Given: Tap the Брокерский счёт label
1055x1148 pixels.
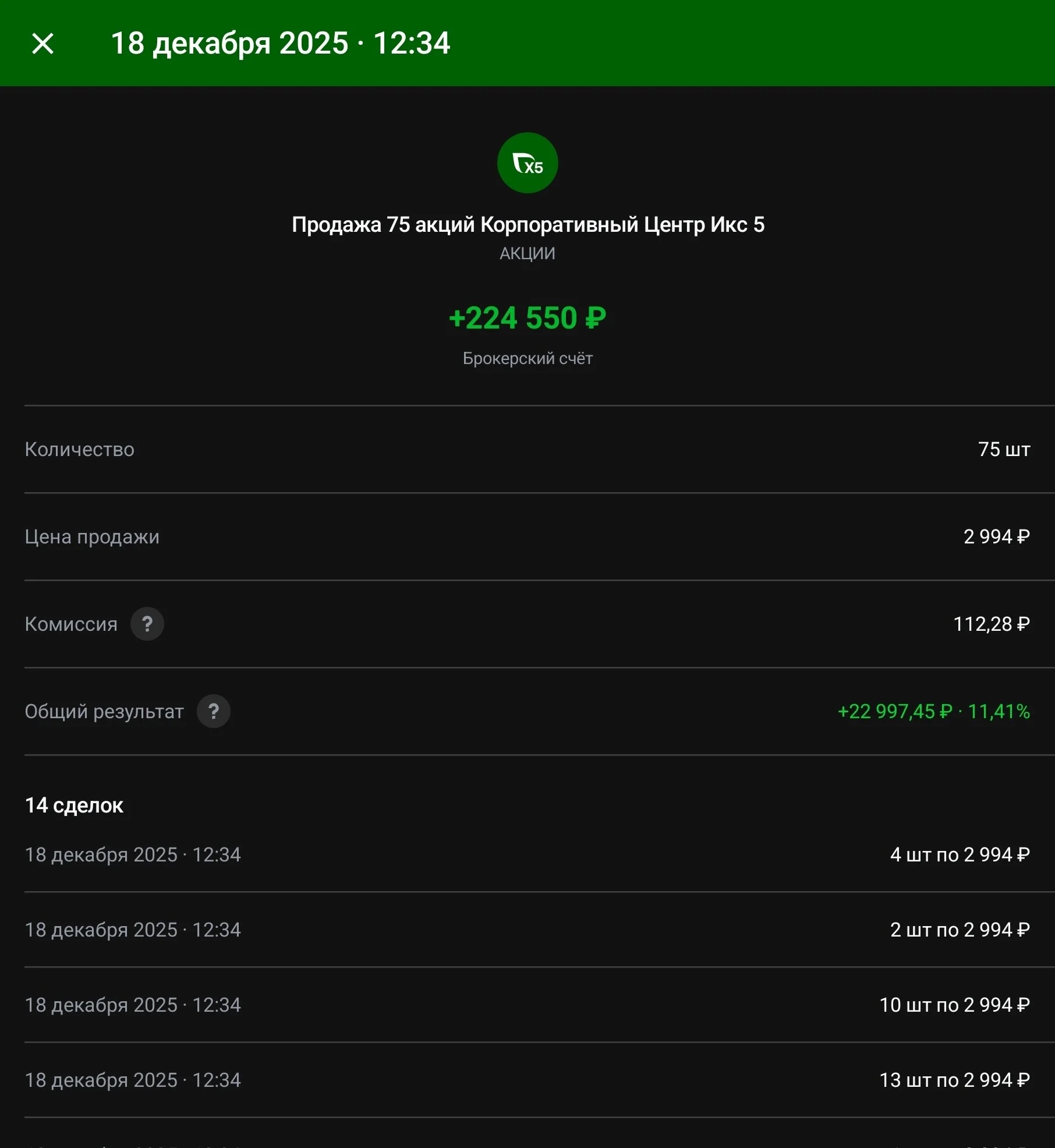Looking at the screenshot, I should (527, 359).
